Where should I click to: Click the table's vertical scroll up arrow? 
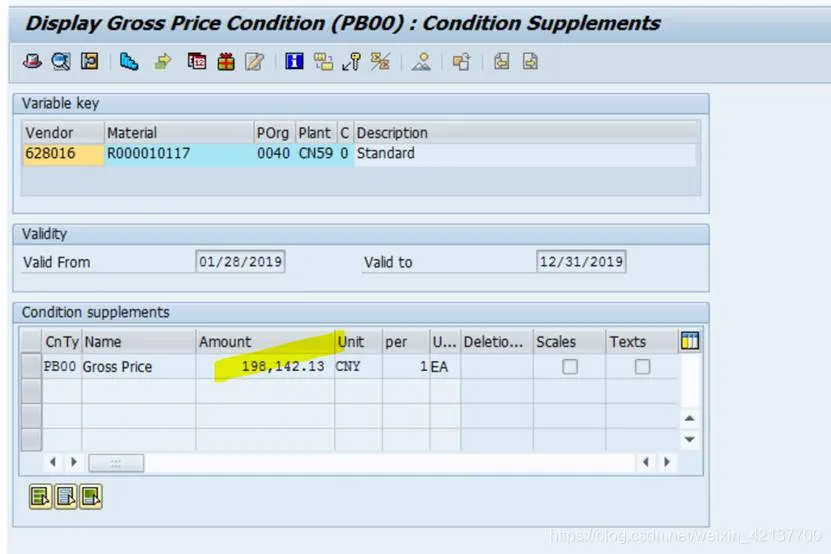(689, 419)
